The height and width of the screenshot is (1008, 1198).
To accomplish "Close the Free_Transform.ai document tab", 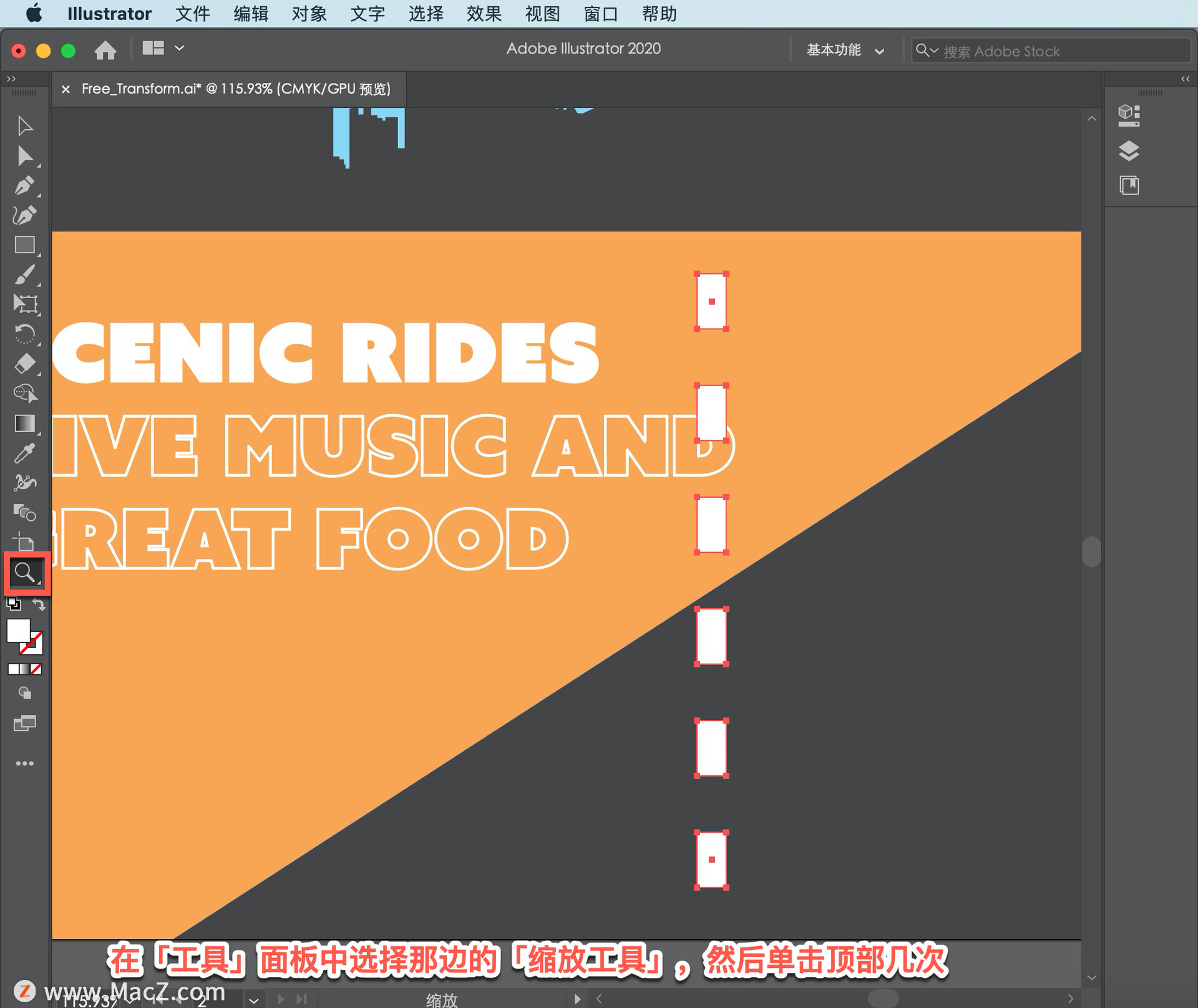I will point(66,89).
